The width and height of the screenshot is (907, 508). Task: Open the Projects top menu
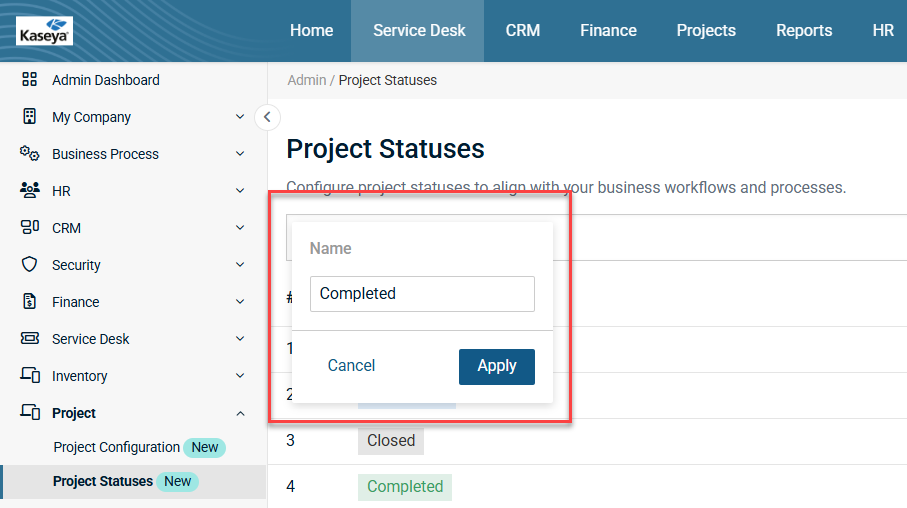(x=706, y=31)
